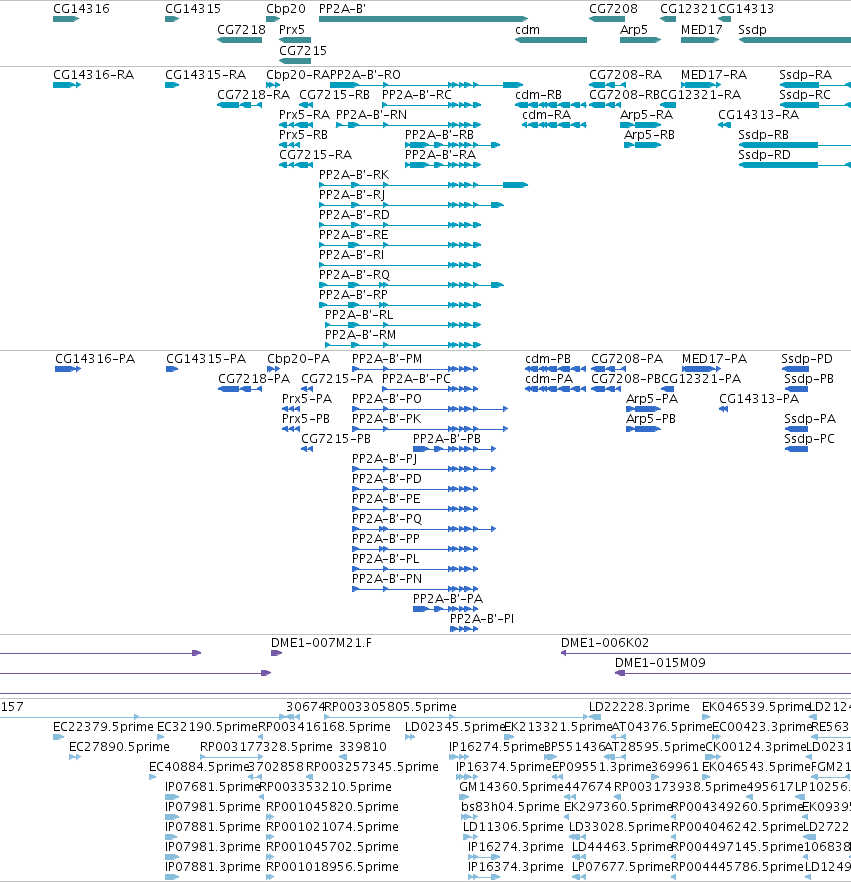Click transcript PP2A-B'-RC label
Image resolution: width=851 pixels, height=882 pixels.
click(417, 95)
